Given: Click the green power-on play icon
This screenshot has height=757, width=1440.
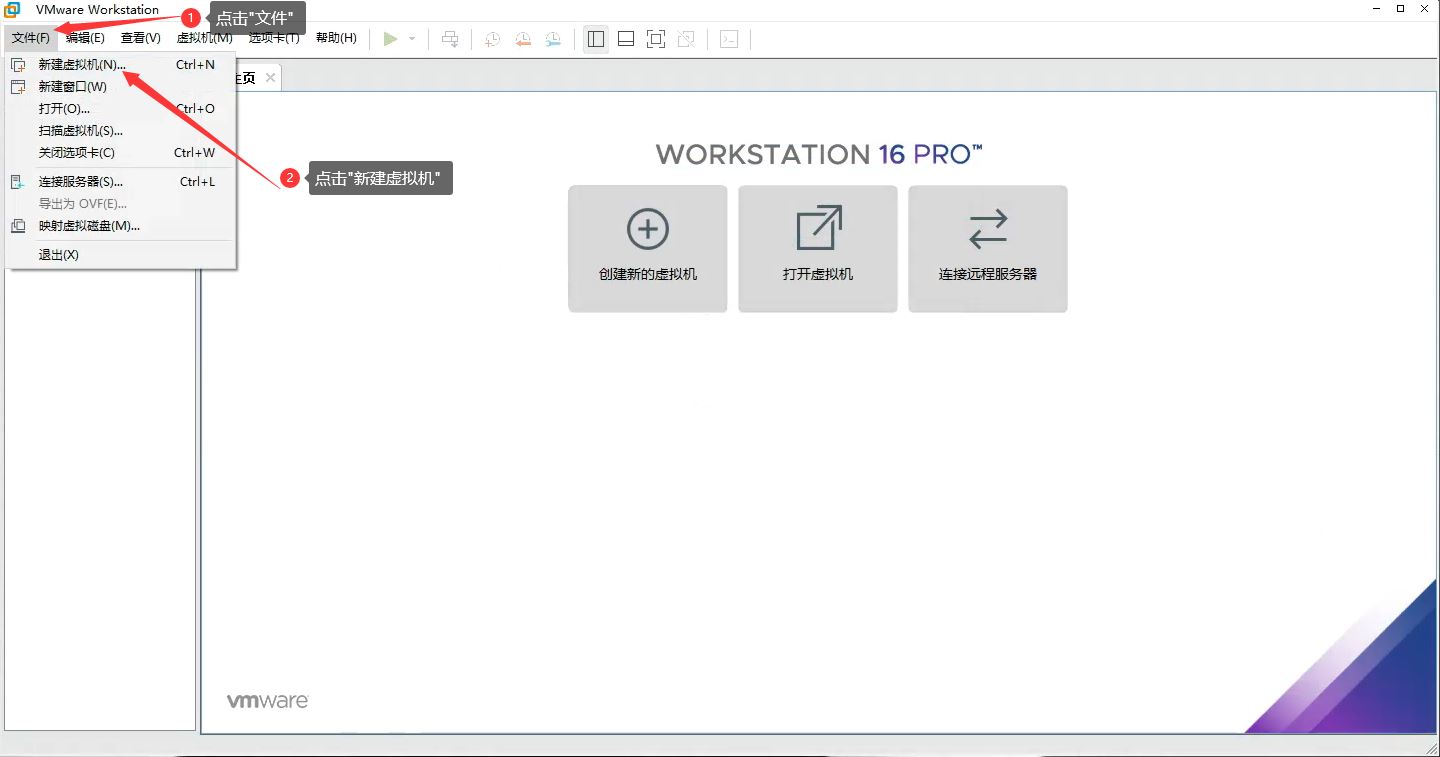Looking at the screenshot, I should 391,39.
